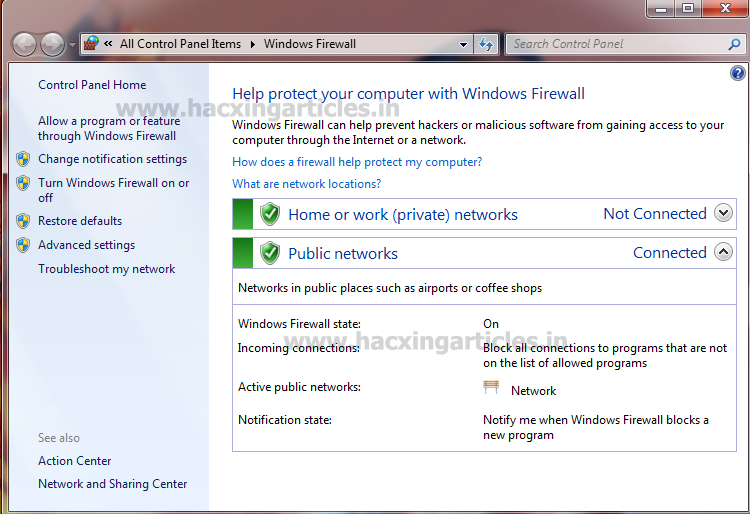This screenshot has height=514, width=750.
Task: Click Notify me when Windows Firewall blocks text
Action: click(x=596, y=427)
